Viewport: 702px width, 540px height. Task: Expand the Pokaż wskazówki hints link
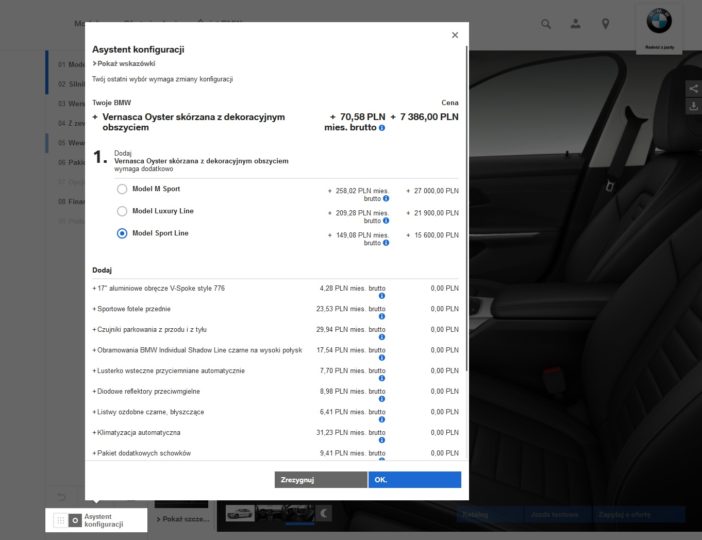(x=124, y=64)
